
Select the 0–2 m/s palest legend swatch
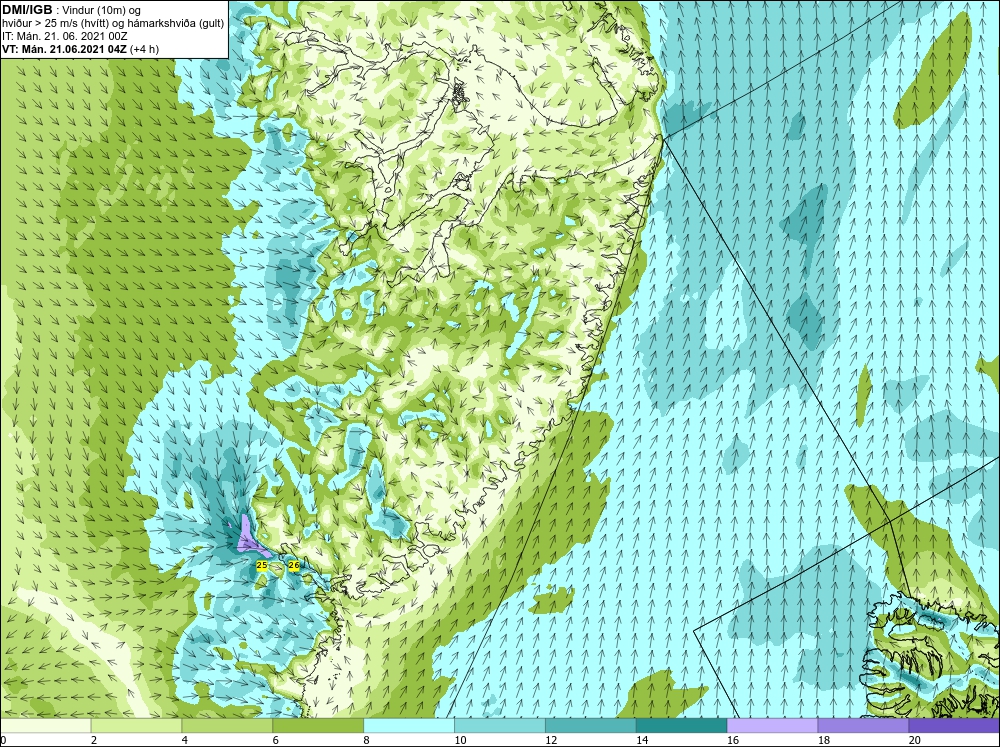pyautogui.click(x=45, y=725)
